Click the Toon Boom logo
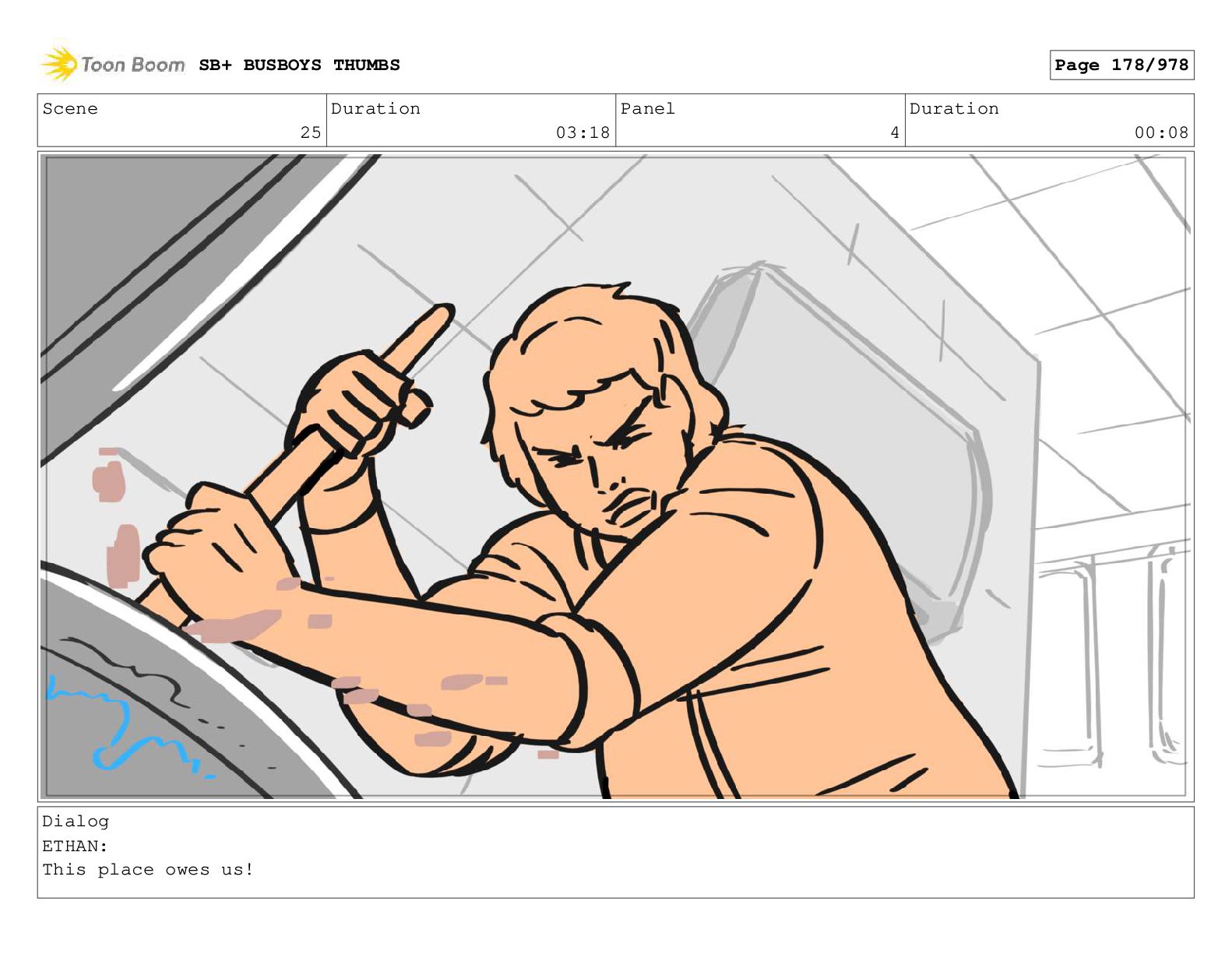Image resolution: width=1232 pixels, height=954 pixels. (113, 64)
